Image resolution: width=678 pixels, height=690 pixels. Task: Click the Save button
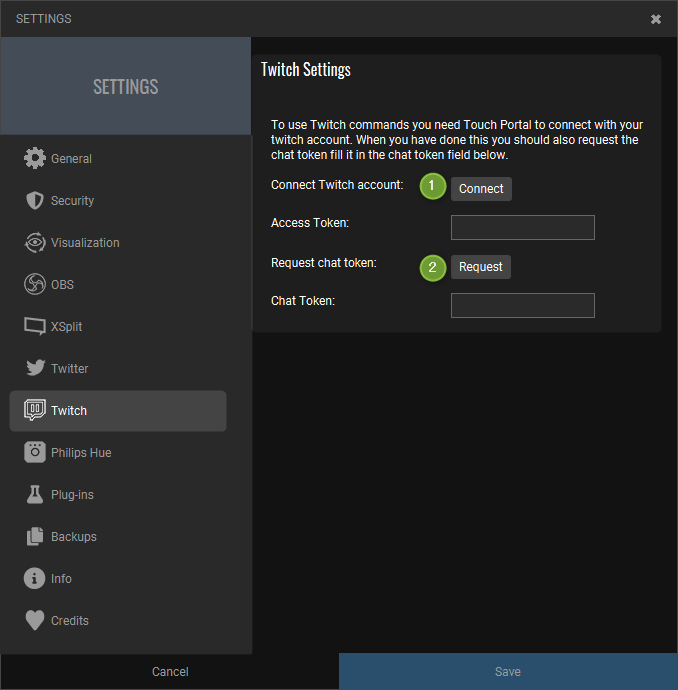(x=508, y=672)
